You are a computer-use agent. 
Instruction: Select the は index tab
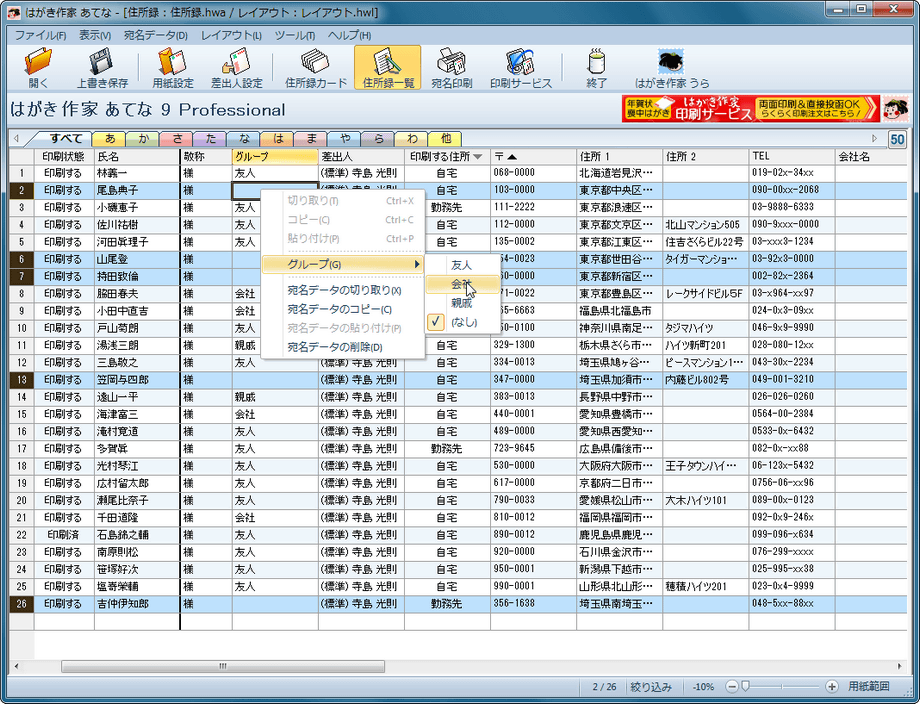[x=278, y=138]
